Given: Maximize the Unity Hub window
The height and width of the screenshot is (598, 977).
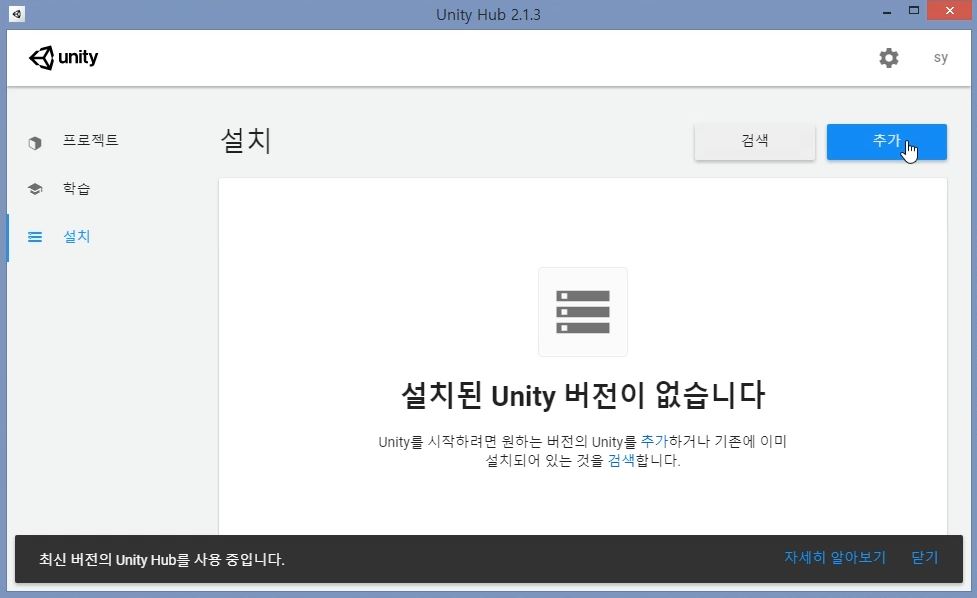Looking at the screenshot, I should tap(913, 11).
